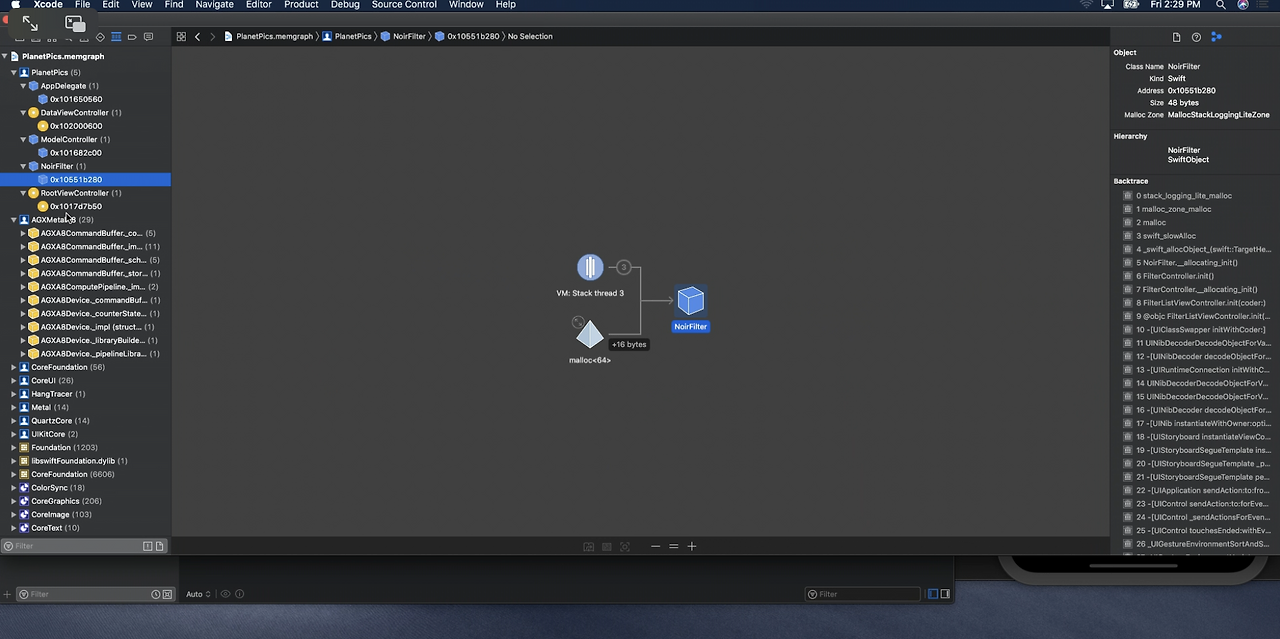Open the Debug menu

pos(345,5)
